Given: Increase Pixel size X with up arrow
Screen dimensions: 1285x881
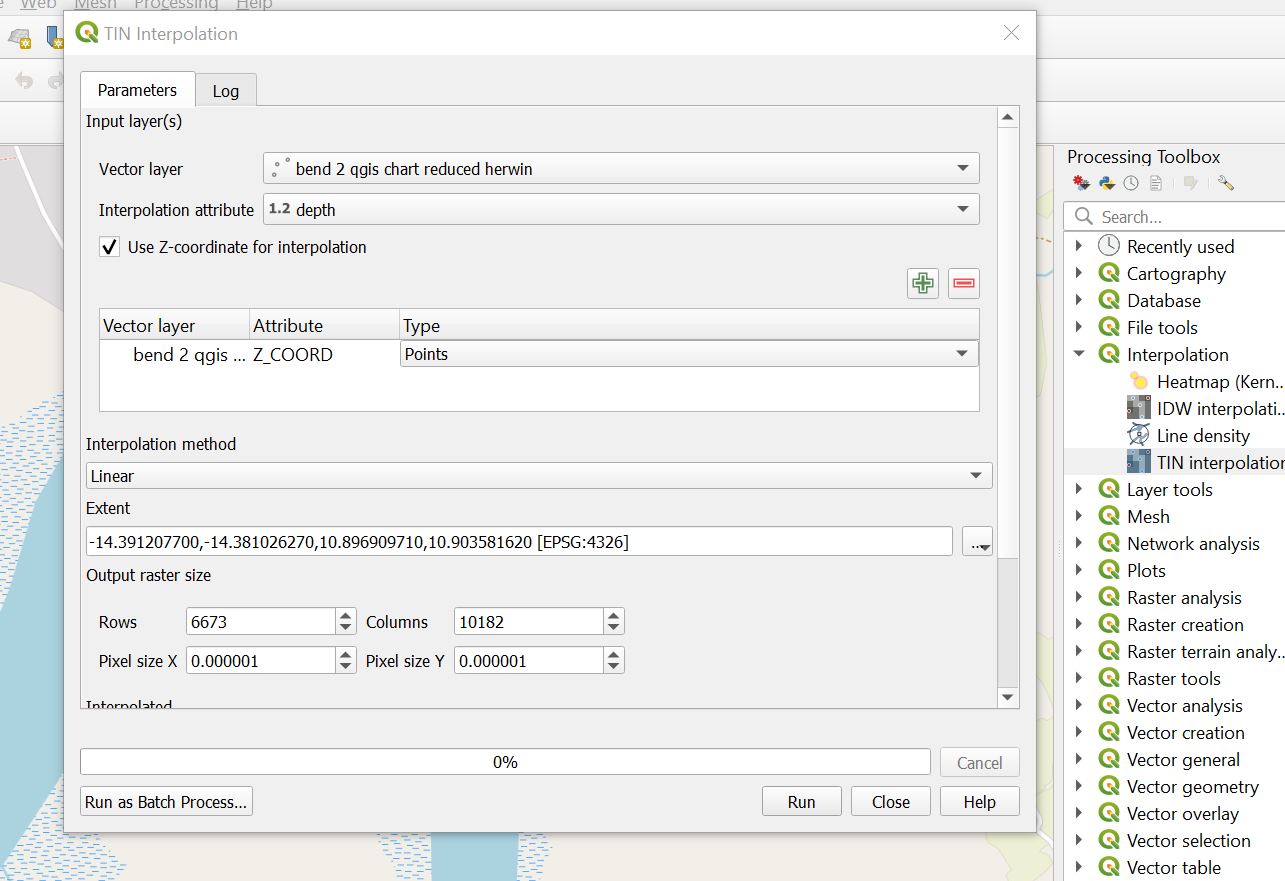Looking at the screenshot, I should (x=346, y=654).
